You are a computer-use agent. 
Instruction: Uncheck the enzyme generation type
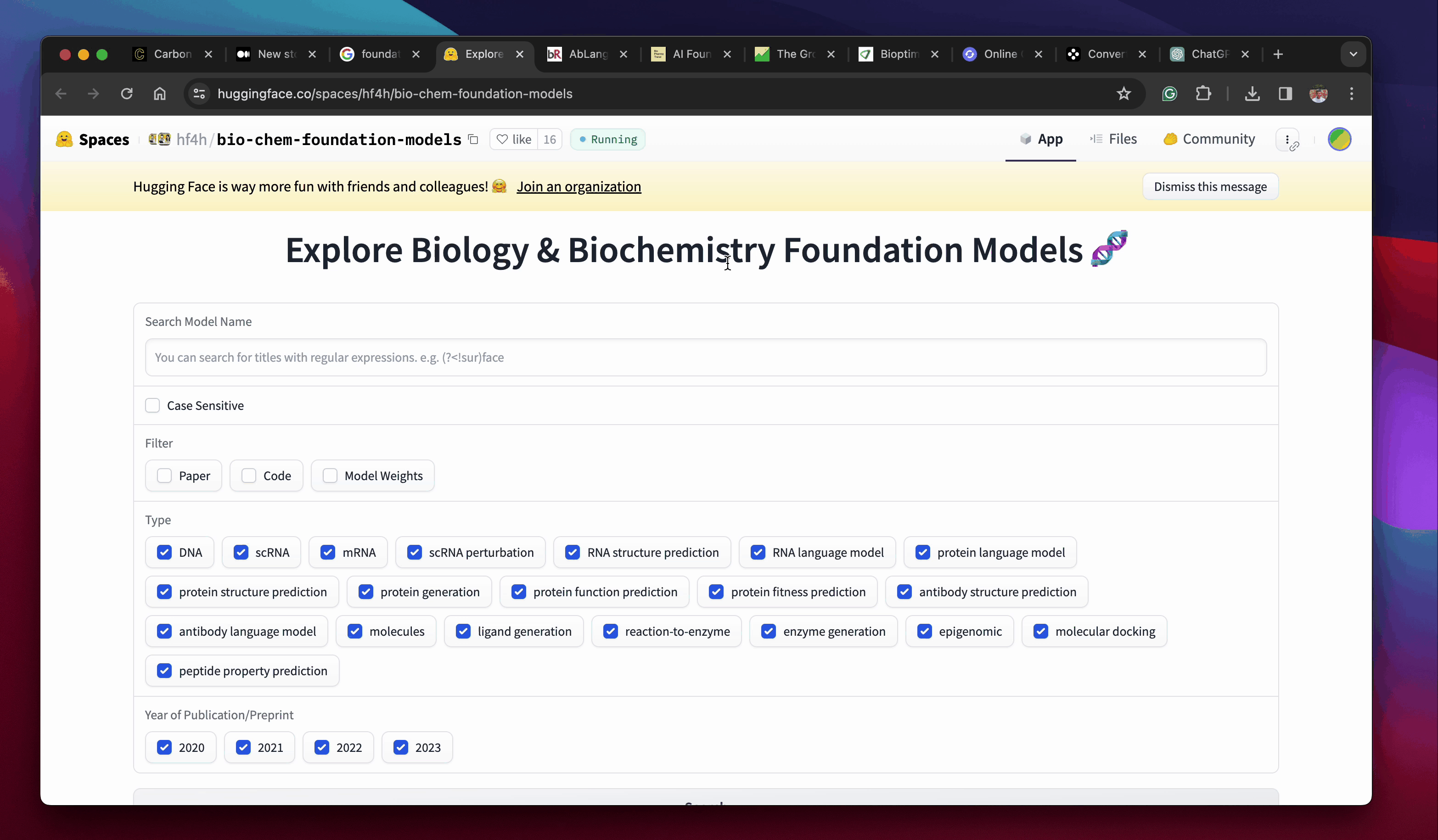point(769,631)
